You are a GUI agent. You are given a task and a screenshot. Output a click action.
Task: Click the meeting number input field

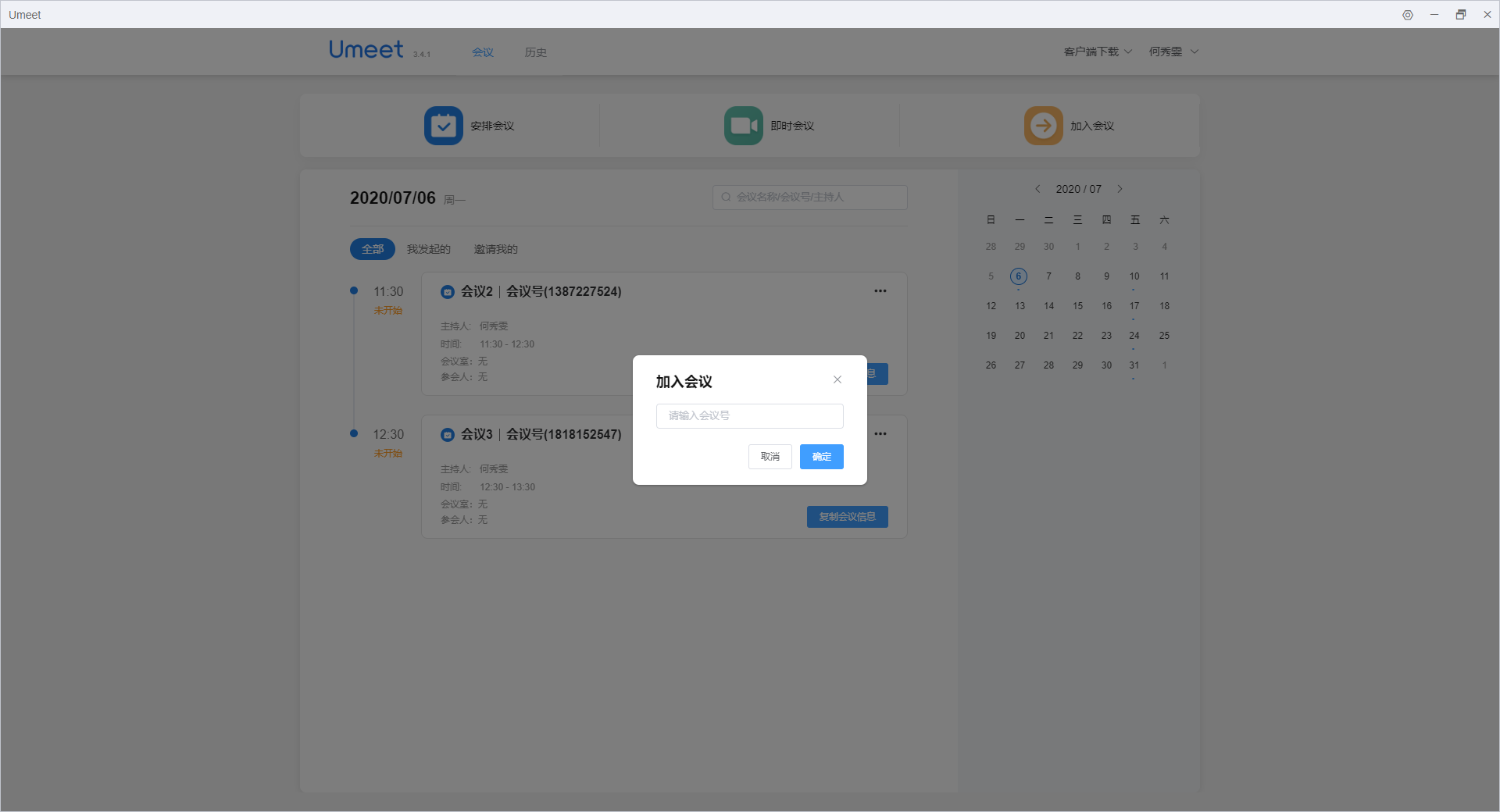click(x=749, y=415)
